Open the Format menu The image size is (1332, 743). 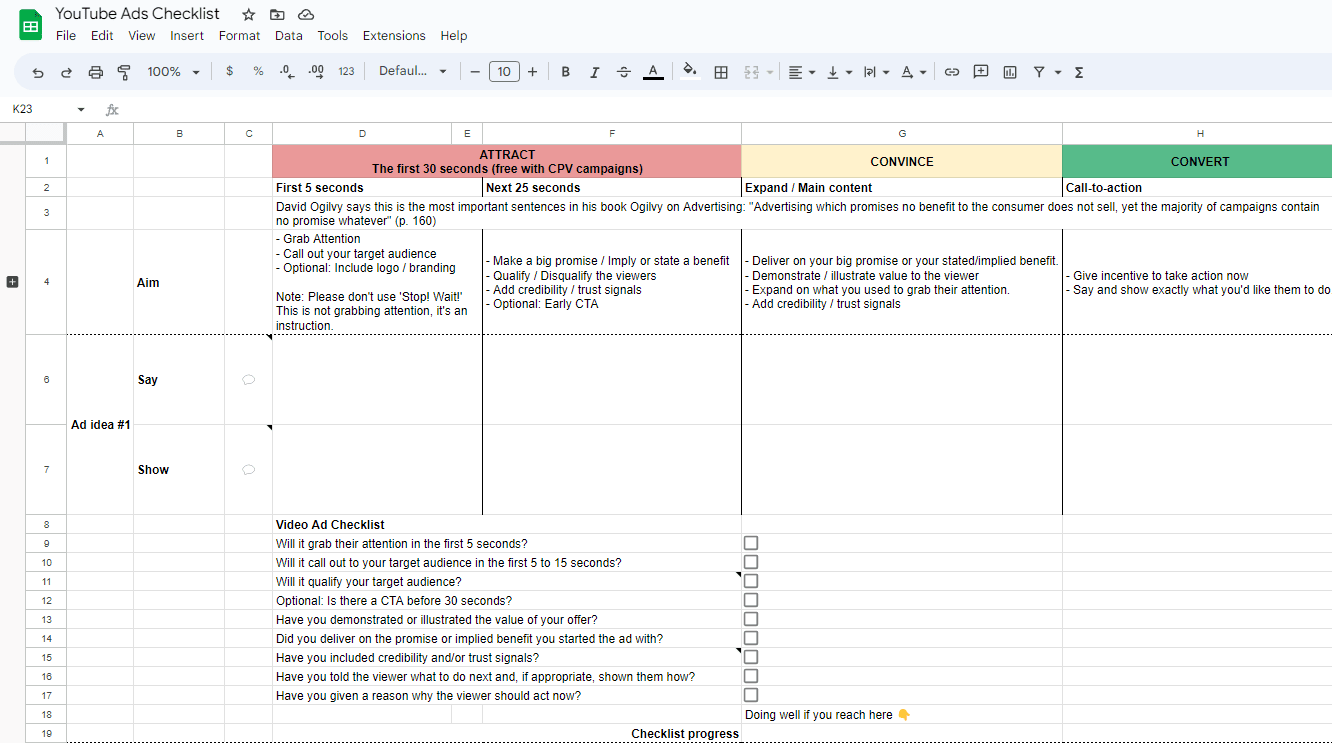(x=239, y=35)
